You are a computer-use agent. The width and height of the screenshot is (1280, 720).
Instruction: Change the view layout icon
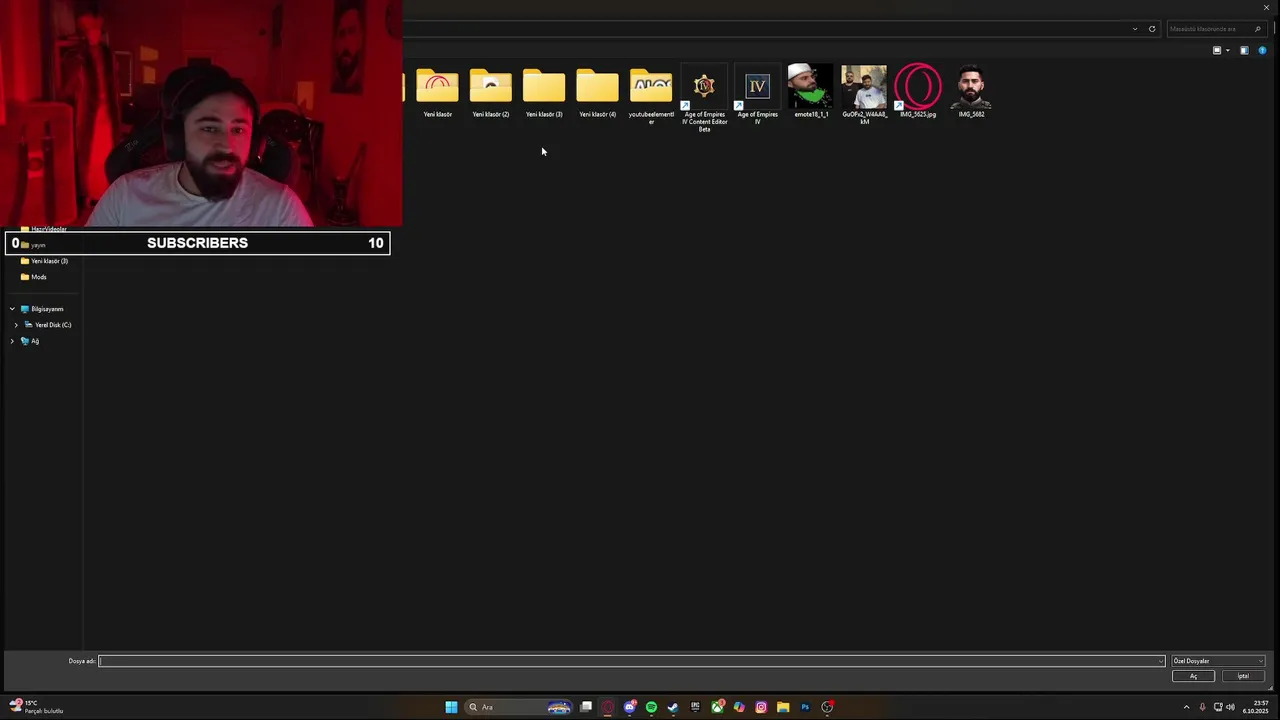coord(1217,50)
